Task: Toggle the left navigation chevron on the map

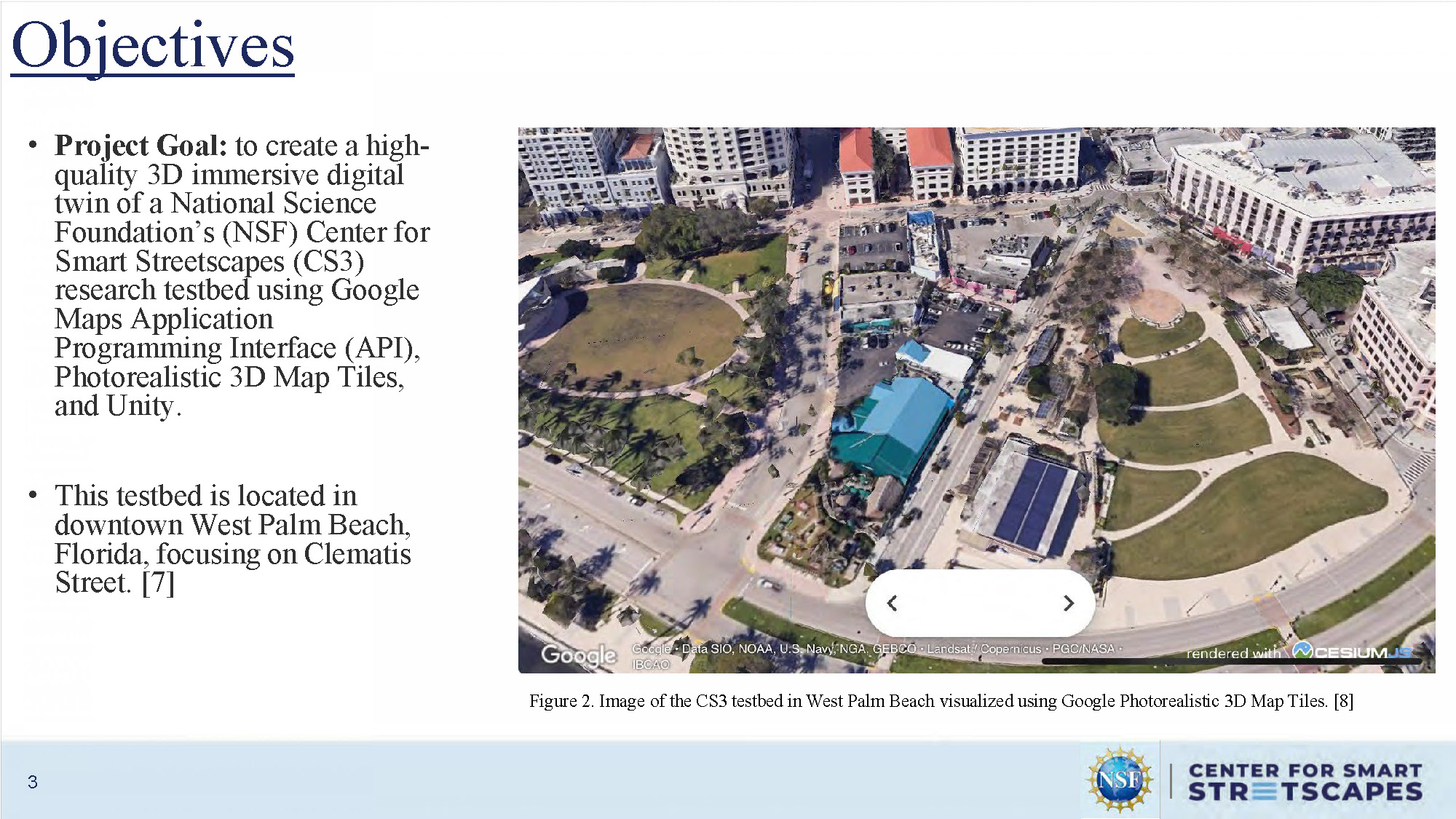Action: [892, 602]
